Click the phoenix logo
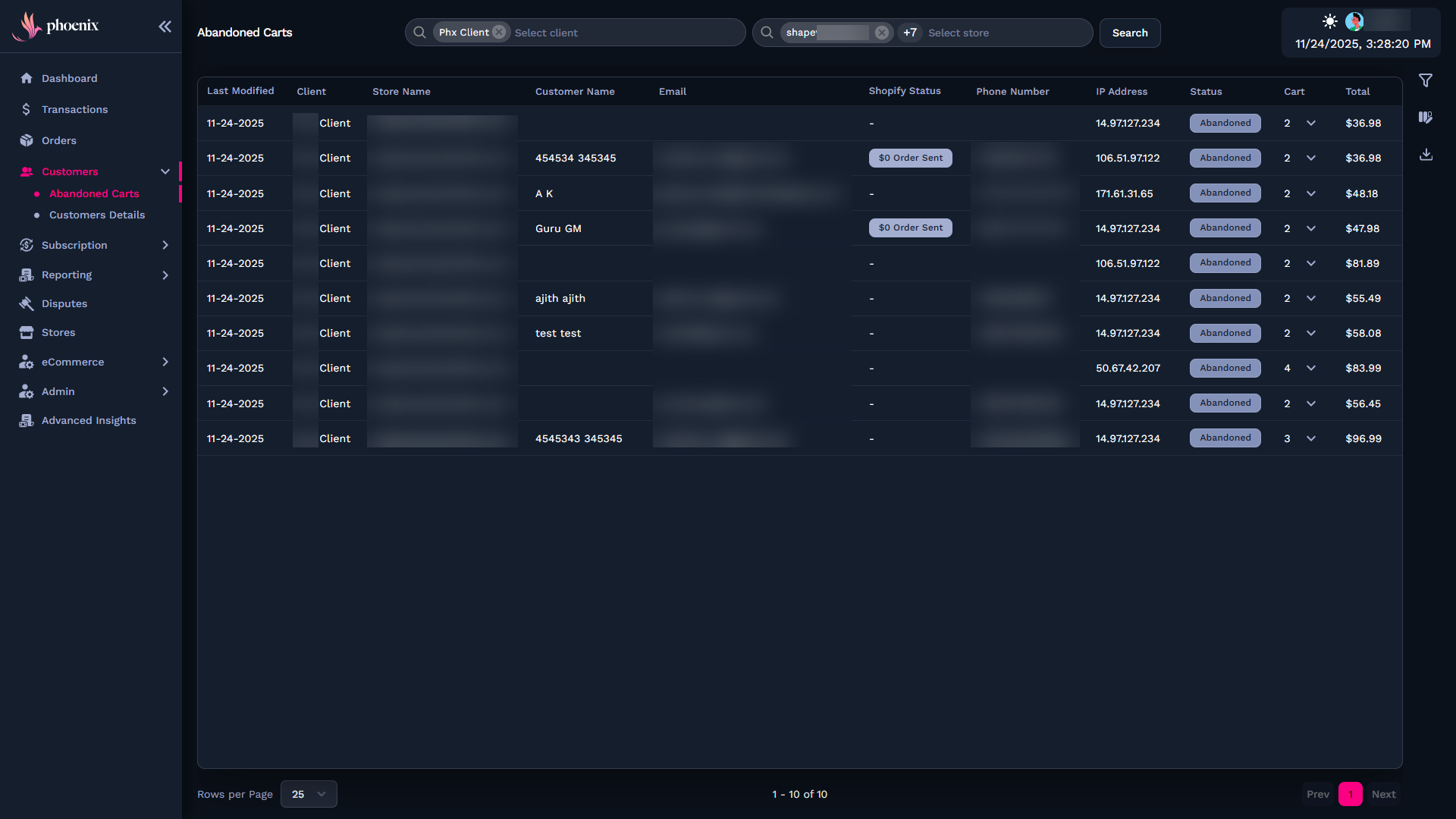This screenshot has height=819, width=1456. point(57,27)
